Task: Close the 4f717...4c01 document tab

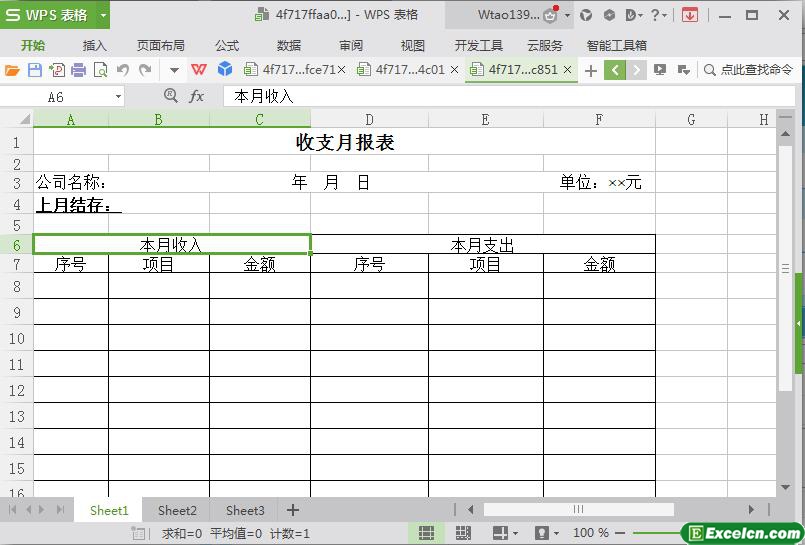Action: [x=454, y=69]
